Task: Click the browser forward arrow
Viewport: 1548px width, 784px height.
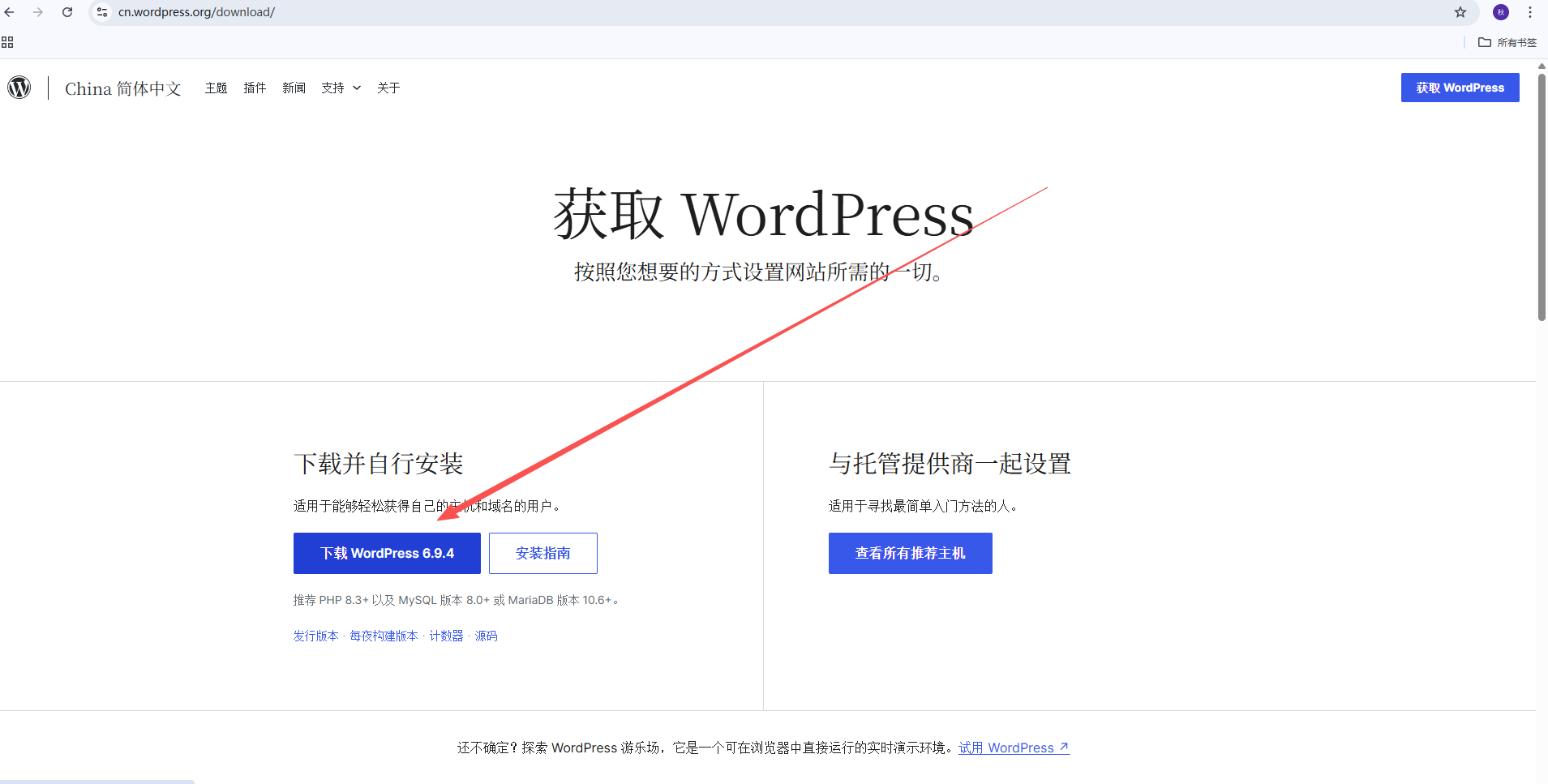Action: [x=38, y=12]
